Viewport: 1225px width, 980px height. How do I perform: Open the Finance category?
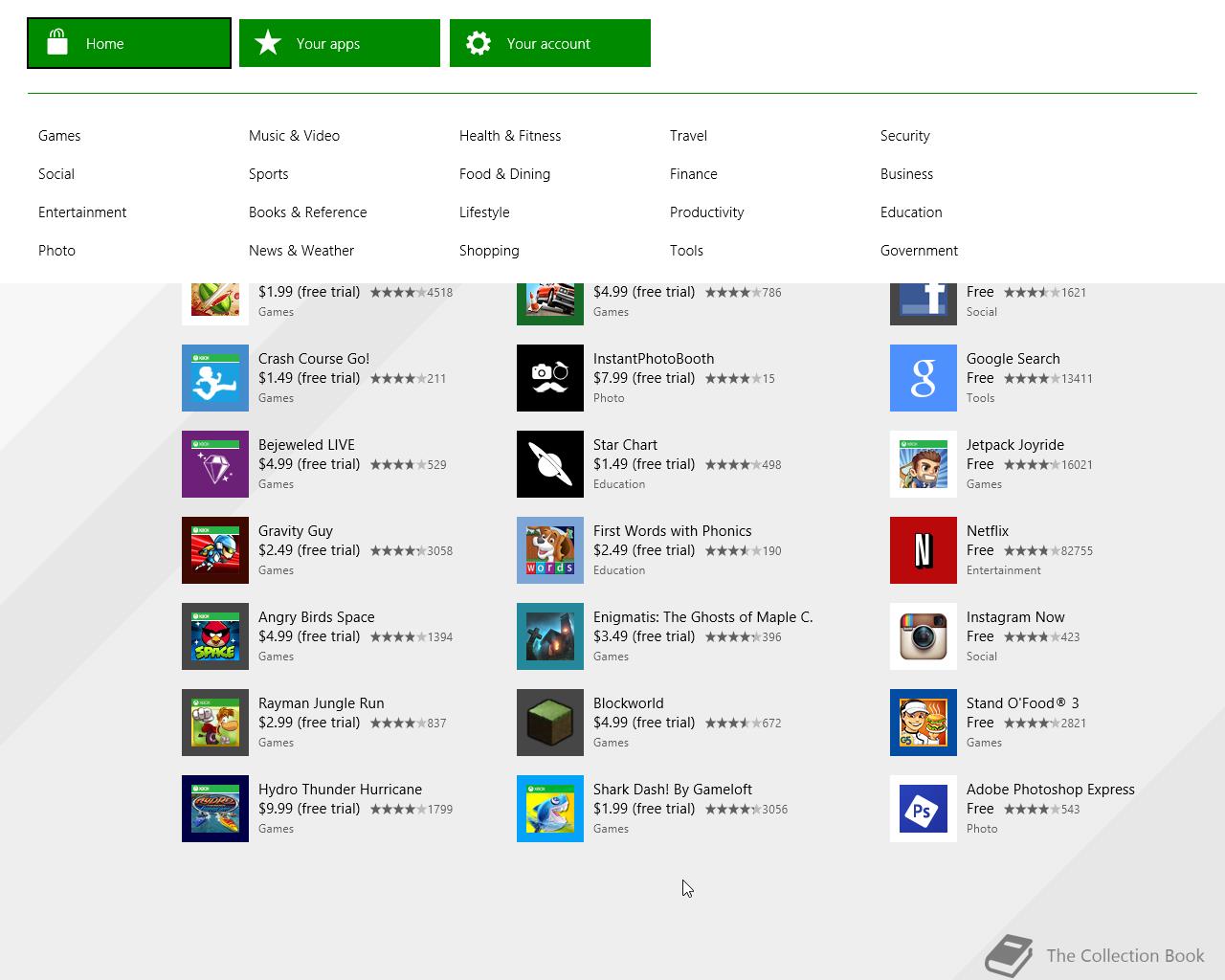(x=693, y=174)
